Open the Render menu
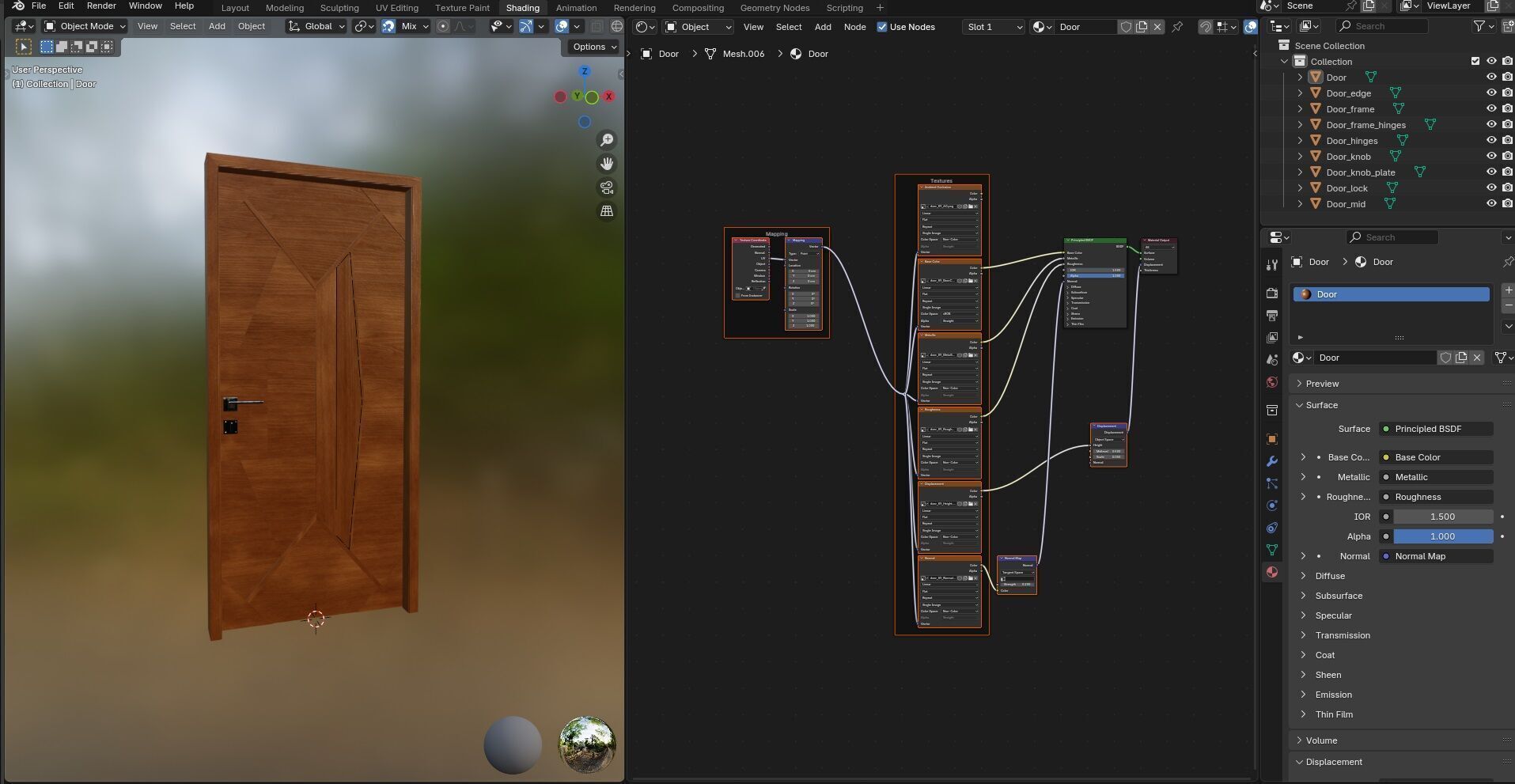 101,6
